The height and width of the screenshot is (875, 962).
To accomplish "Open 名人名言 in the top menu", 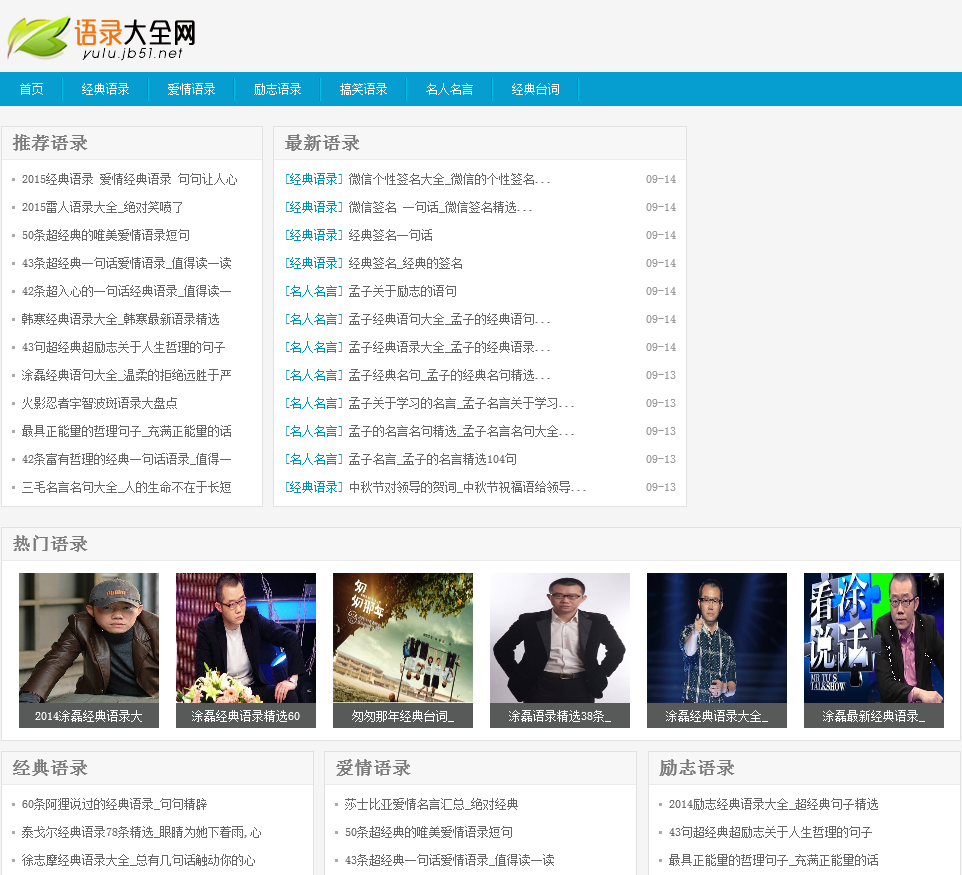I will coord(449,89).
